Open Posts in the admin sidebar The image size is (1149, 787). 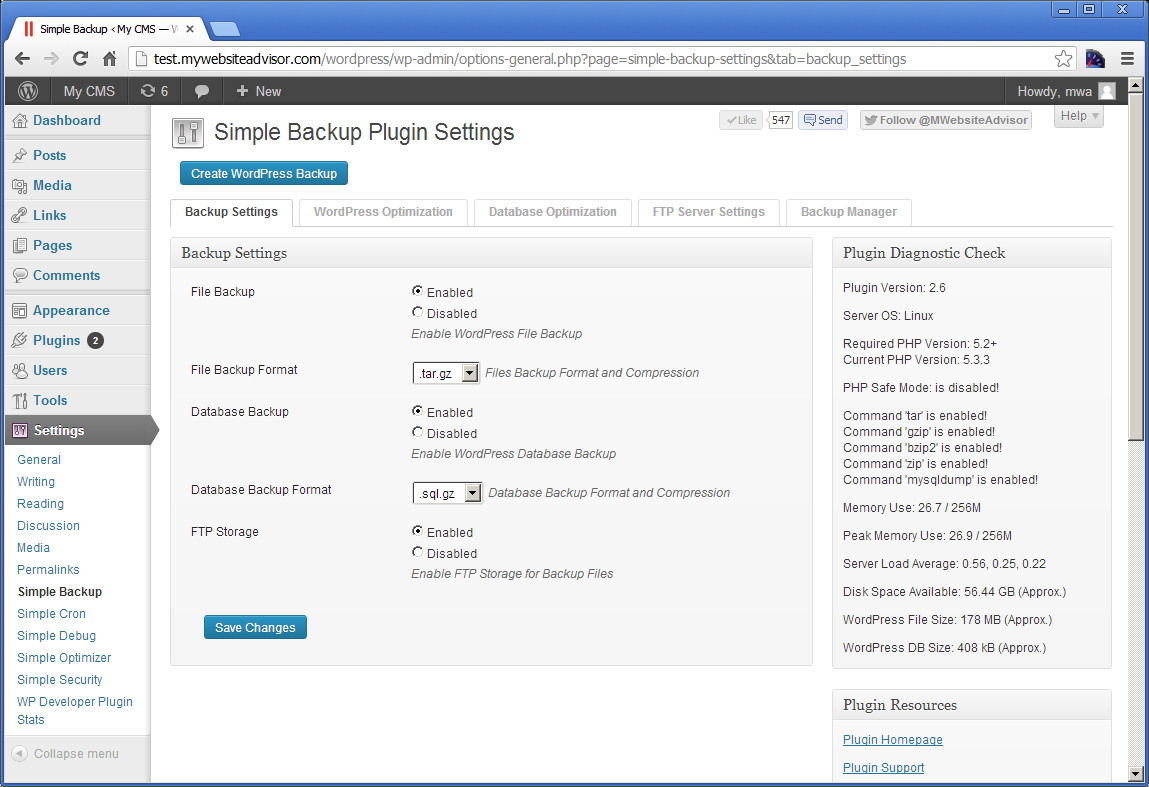pyautogui.click(x=49, y=155)
